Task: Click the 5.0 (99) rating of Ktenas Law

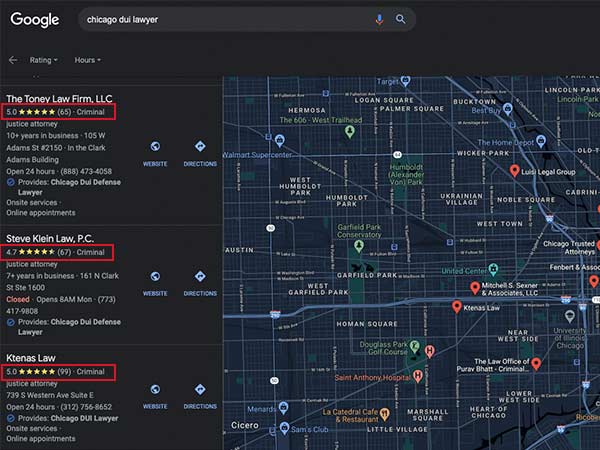Action: click(37, 372)
